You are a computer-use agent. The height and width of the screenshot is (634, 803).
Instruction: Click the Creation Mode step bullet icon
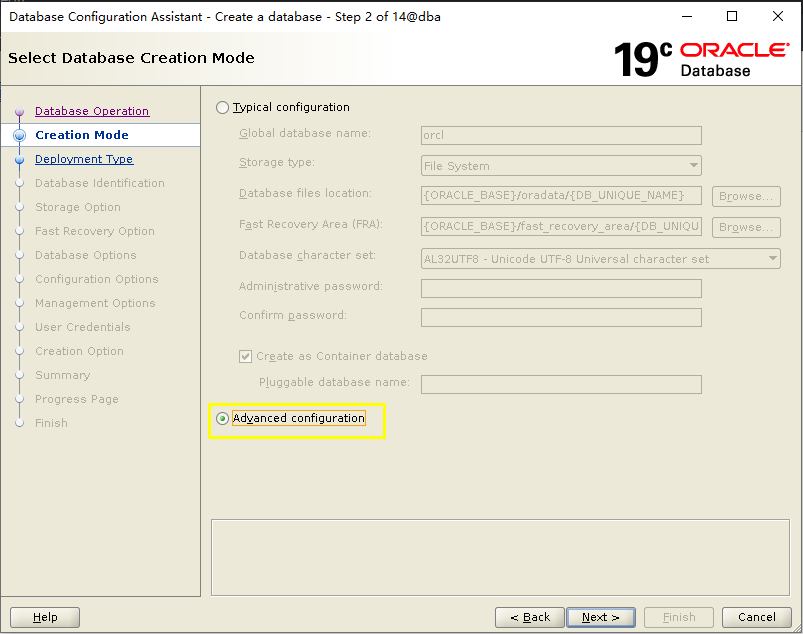(19, 135)
